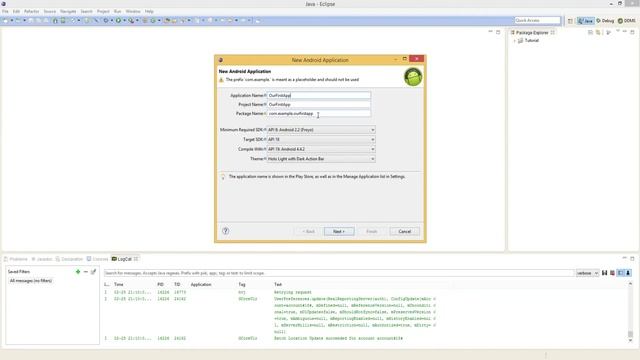
Task: Click the LogCat vertical scrollbar
Action: coord(630,311)
